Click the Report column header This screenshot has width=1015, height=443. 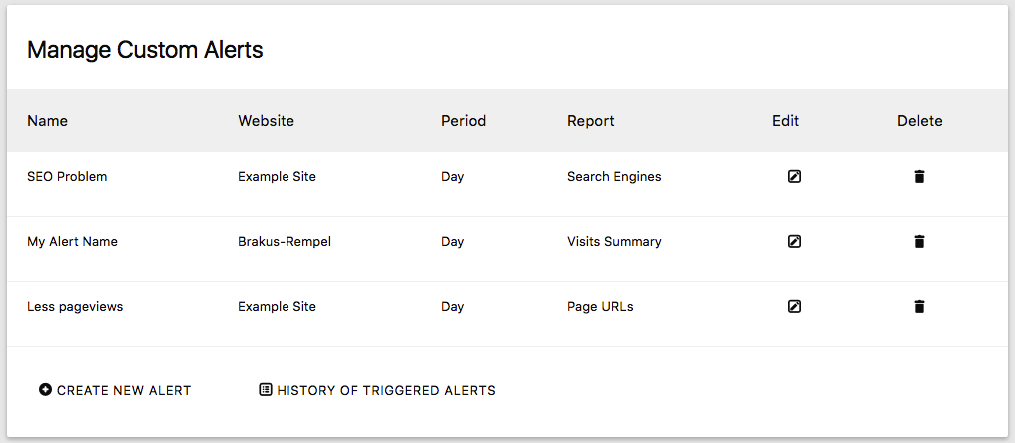590,121
